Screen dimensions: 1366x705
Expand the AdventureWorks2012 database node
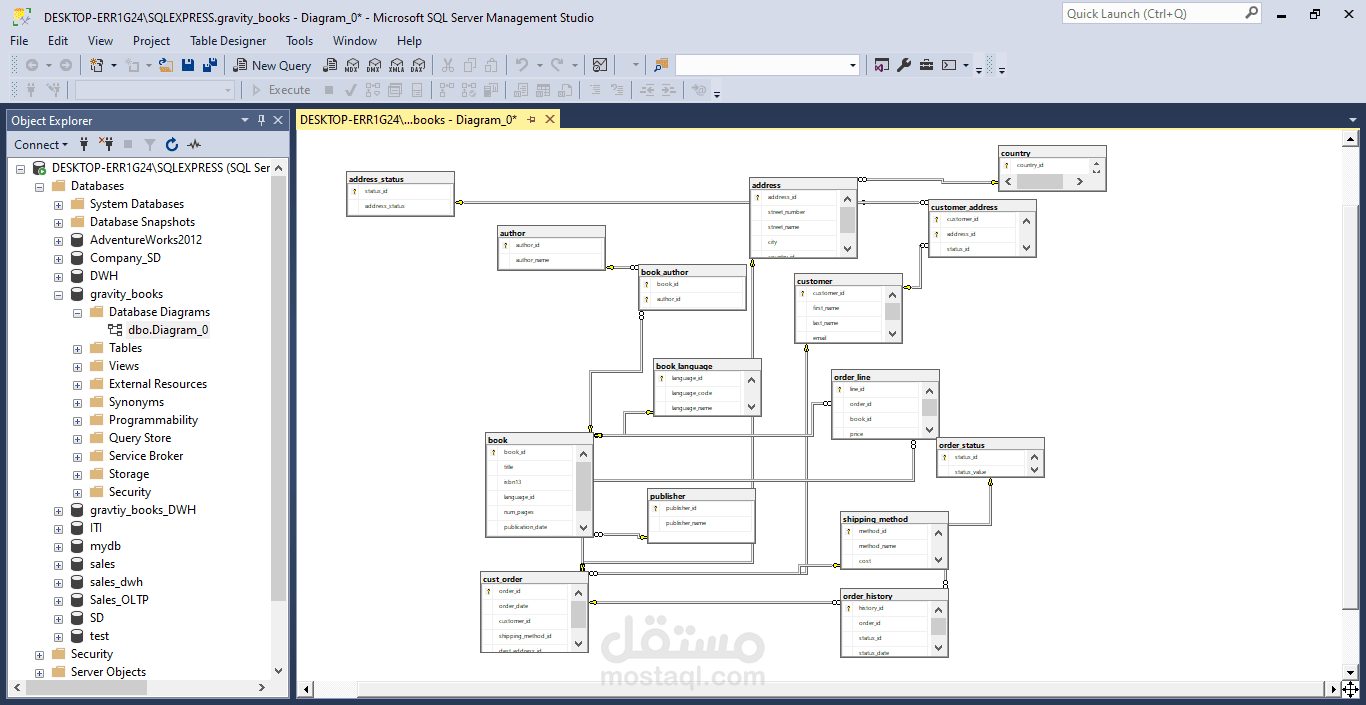(x=59, y=240)
